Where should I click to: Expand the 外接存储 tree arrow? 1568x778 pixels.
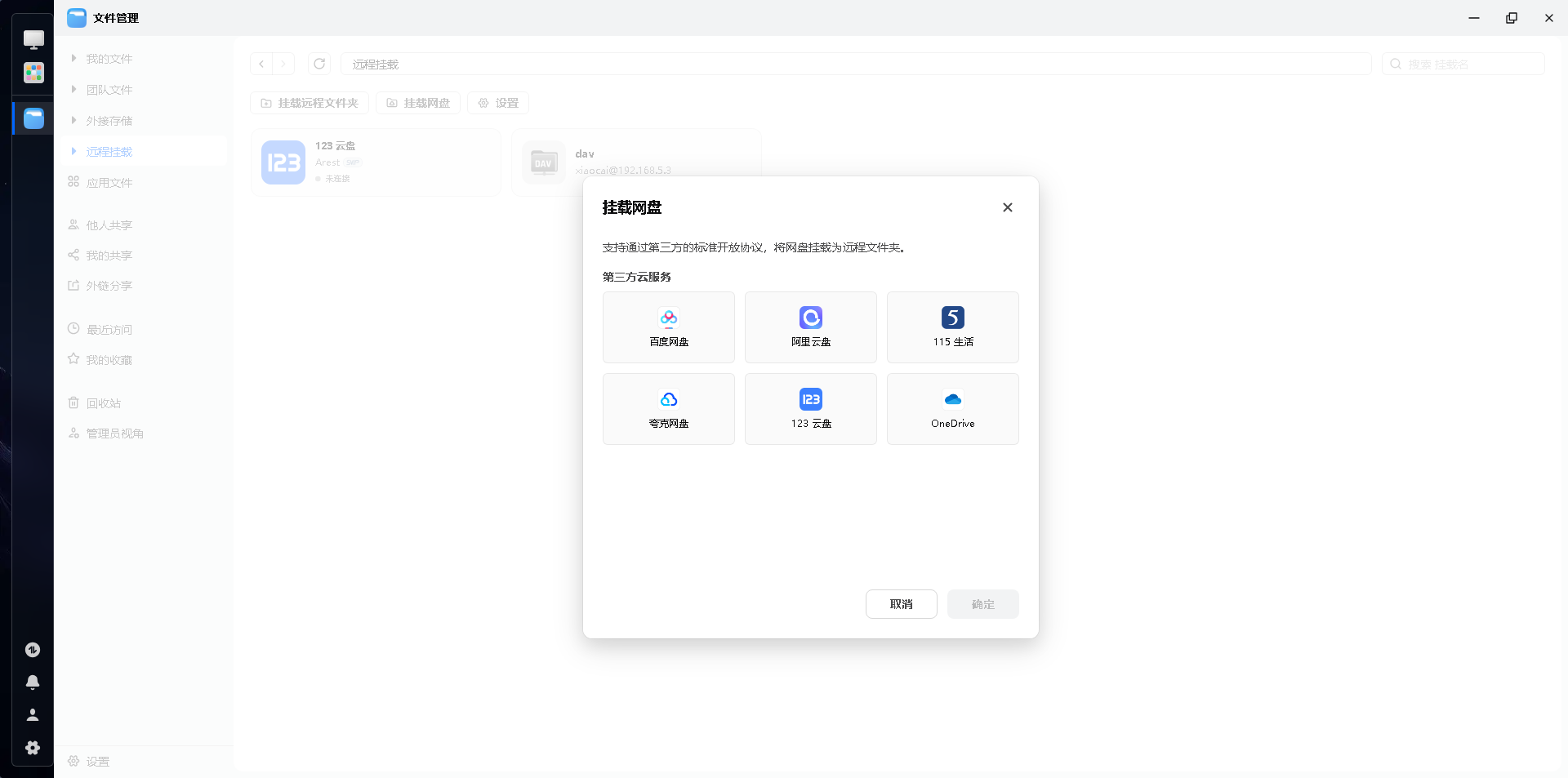click(x=73, y=121)
